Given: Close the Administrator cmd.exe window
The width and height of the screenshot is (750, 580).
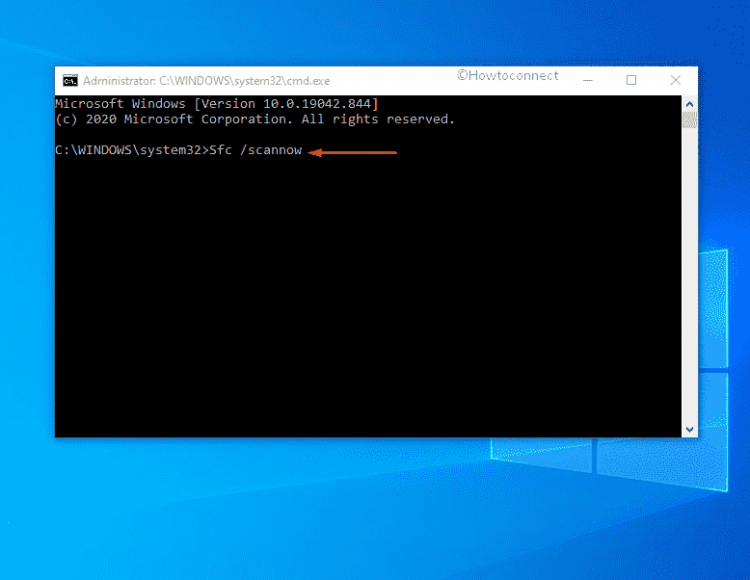Looking at the screenshot, I should [676, 80].
